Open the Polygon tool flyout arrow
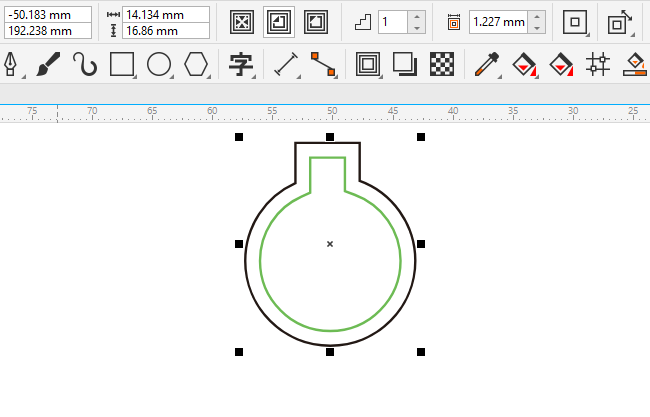Image resolution: width=650 pixels, height=417 pixels. (209, 77)
